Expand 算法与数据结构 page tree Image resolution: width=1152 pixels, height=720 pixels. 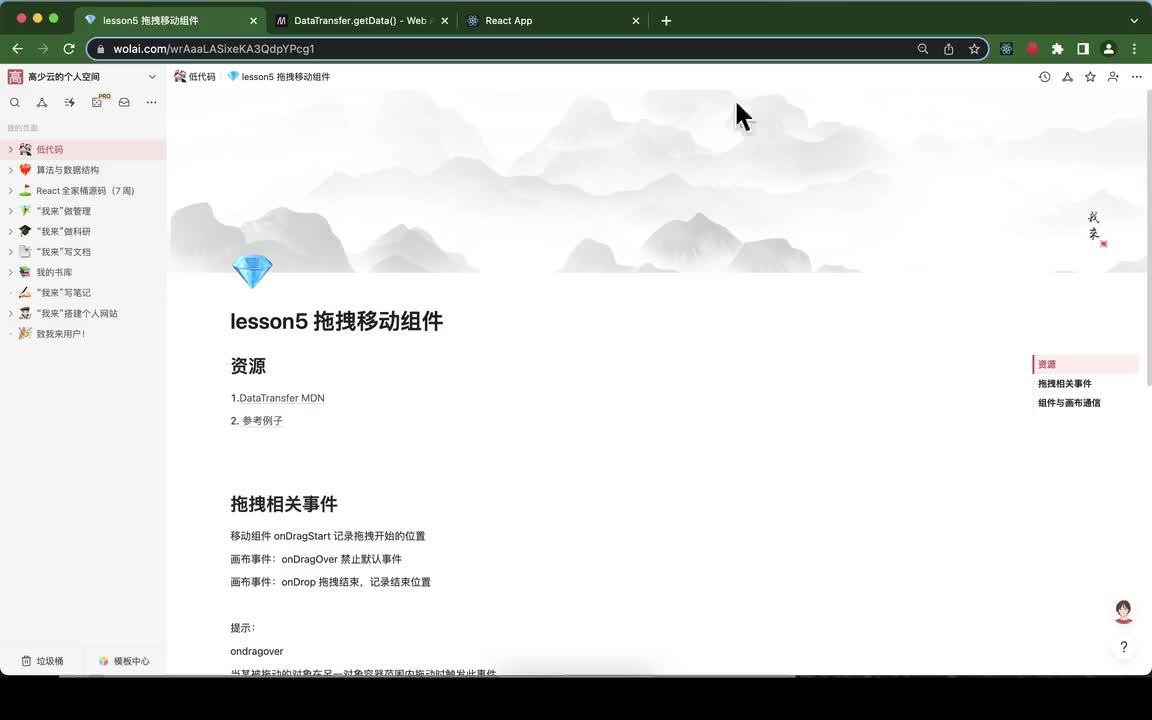point(10,170)
